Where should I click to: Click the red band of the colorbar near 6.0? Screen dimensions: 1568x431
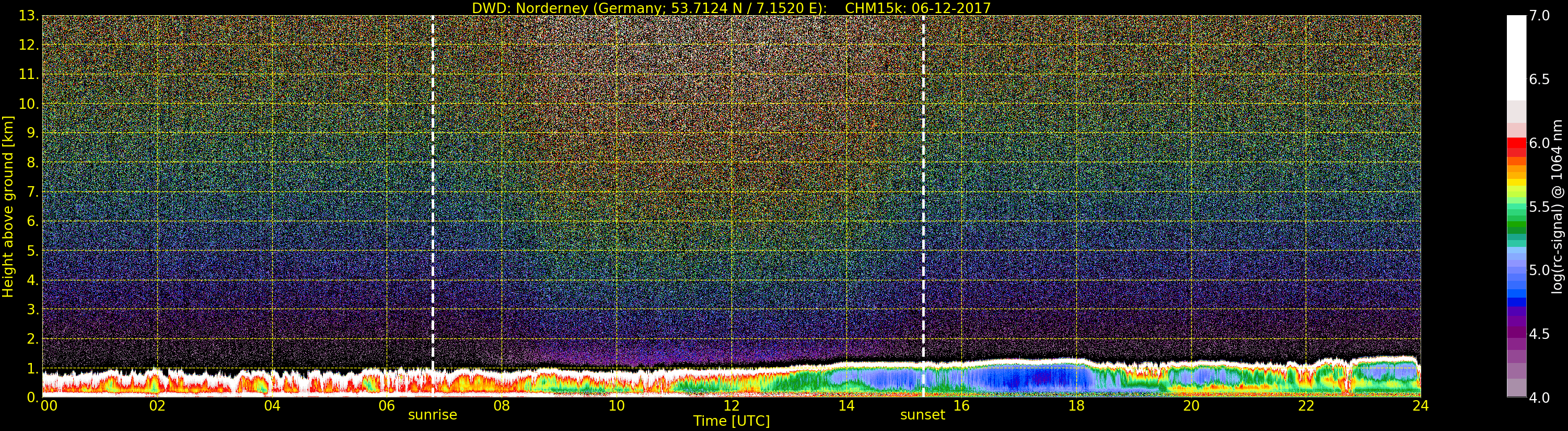point(1516,144)
